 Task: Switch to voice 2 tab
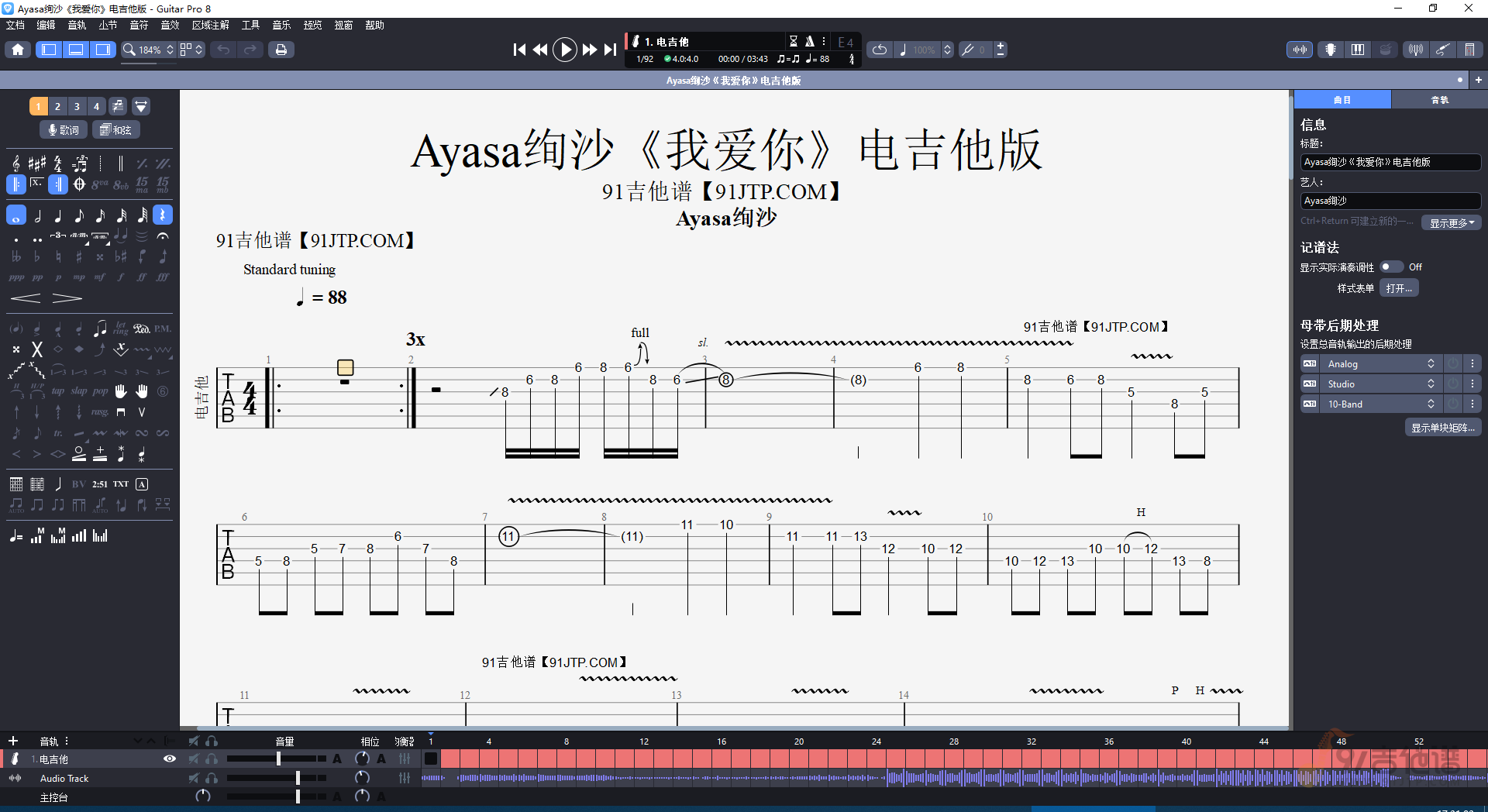click(57, 106)
